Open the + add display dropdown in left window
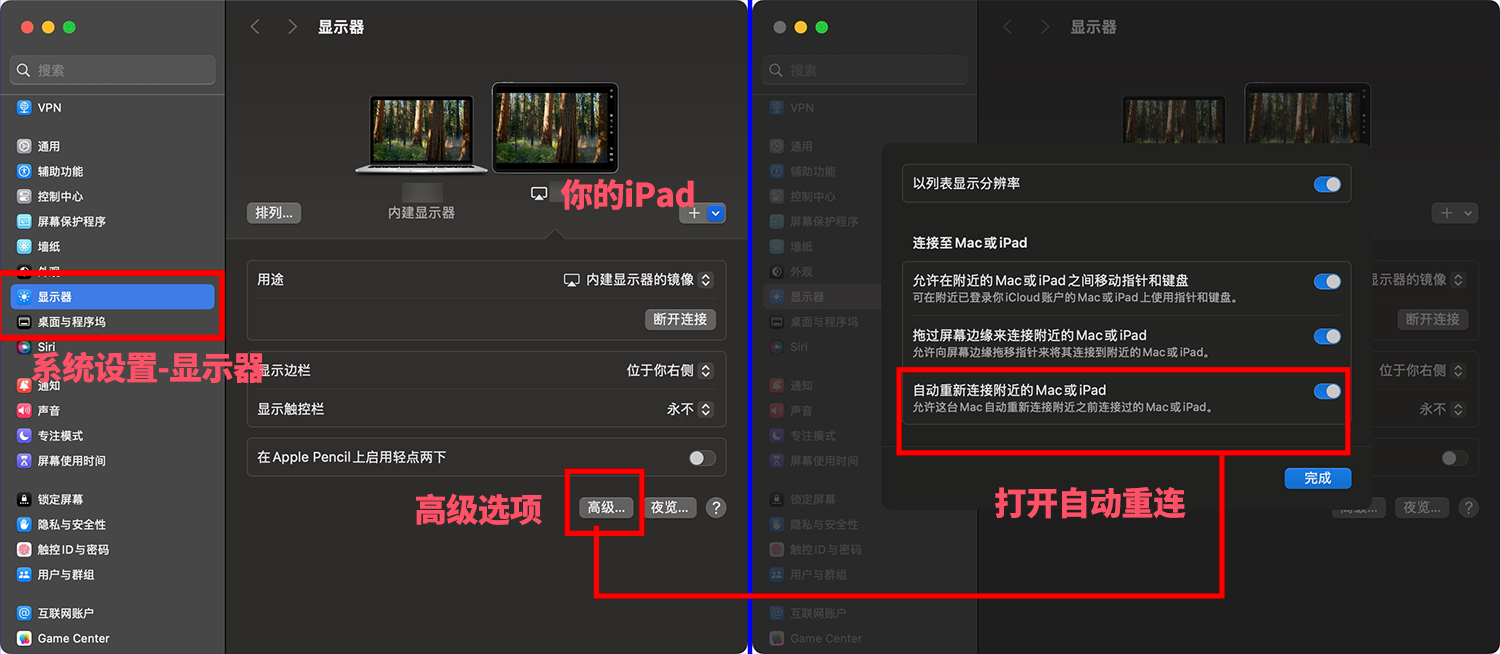The image size is (1500, 654). pos(702,213)
